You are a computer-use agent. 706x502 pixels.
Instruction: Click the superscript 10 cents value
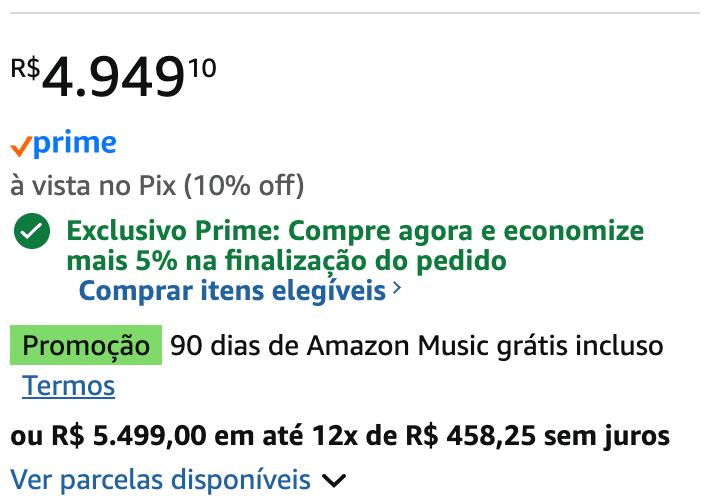201,67
